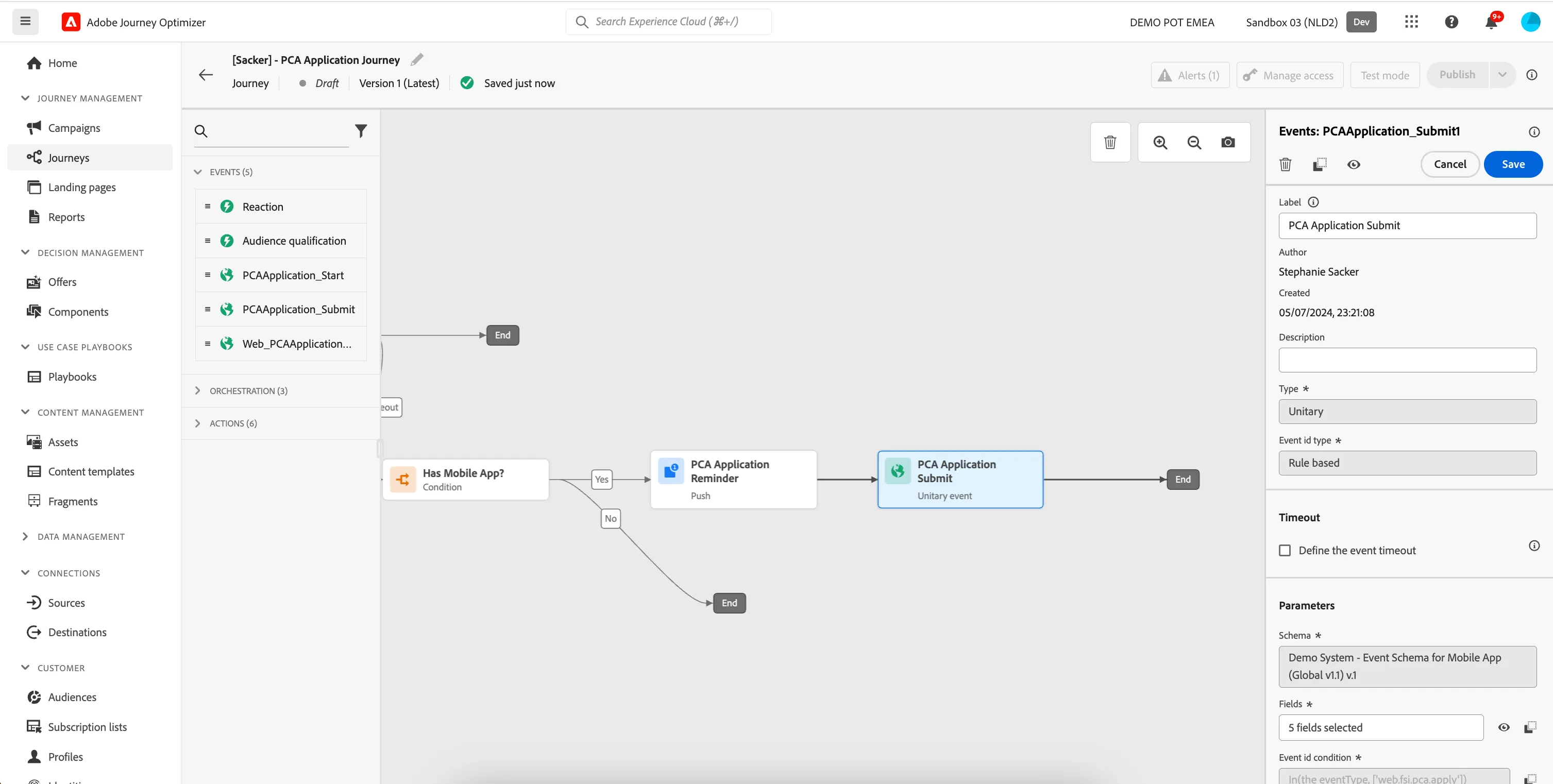Click the Search Experience Cloud box

669,22
